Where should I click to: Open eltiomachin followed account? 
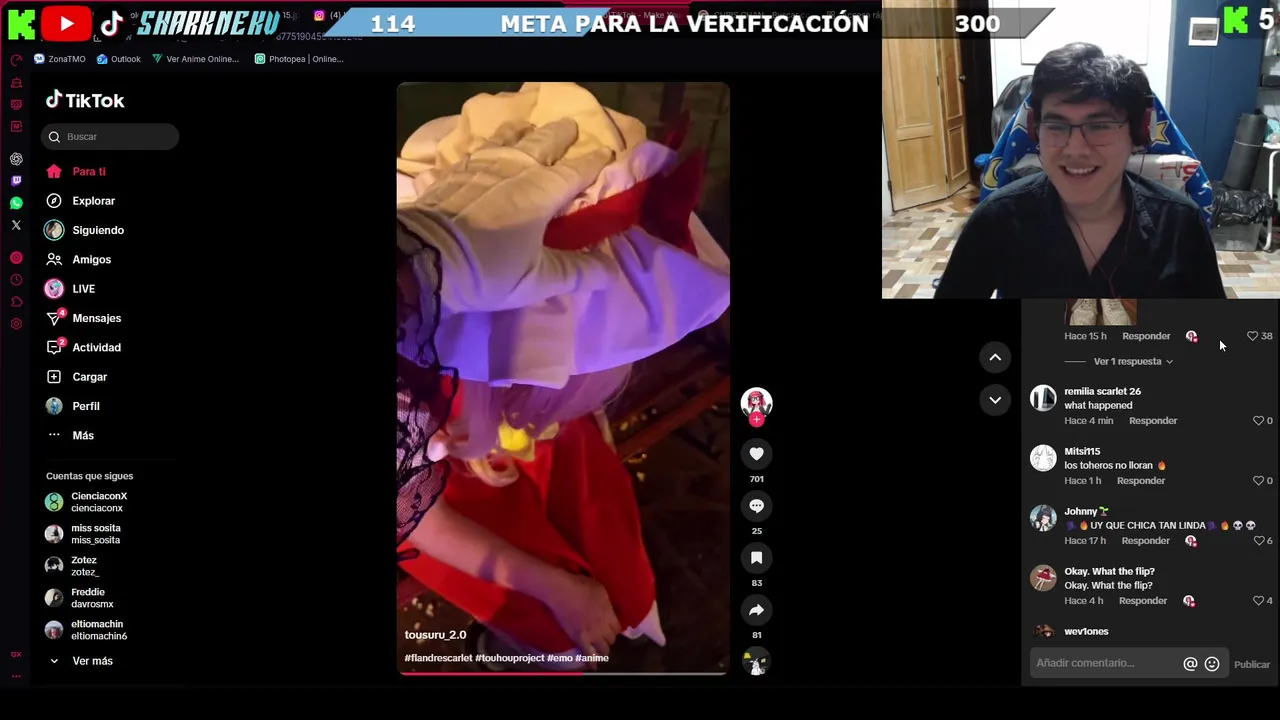[x=87, y=630]
